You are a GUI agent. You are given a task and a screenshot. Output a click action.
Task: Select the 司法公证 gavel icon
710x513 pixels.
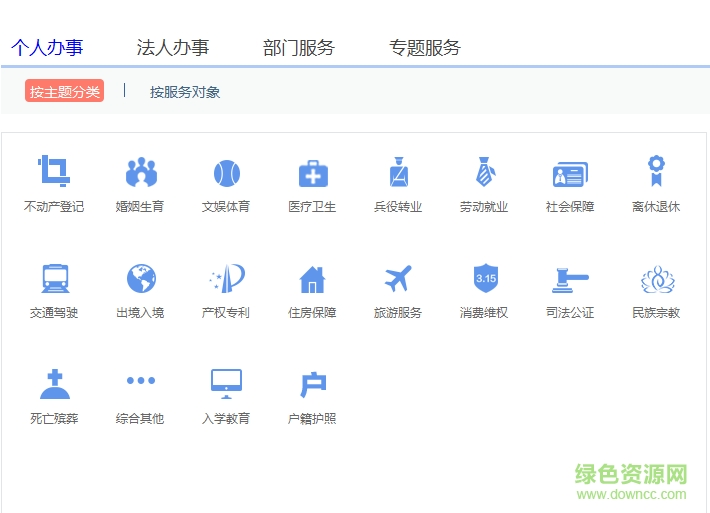click(570, 279)
